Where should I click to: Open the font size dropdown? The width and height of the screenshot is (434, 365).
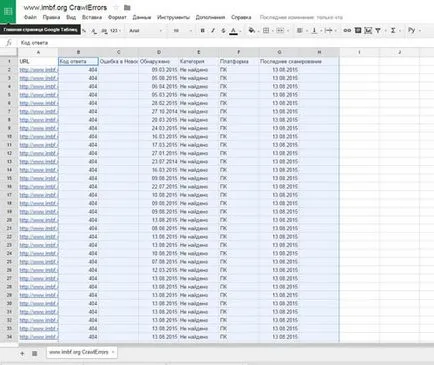183,31
